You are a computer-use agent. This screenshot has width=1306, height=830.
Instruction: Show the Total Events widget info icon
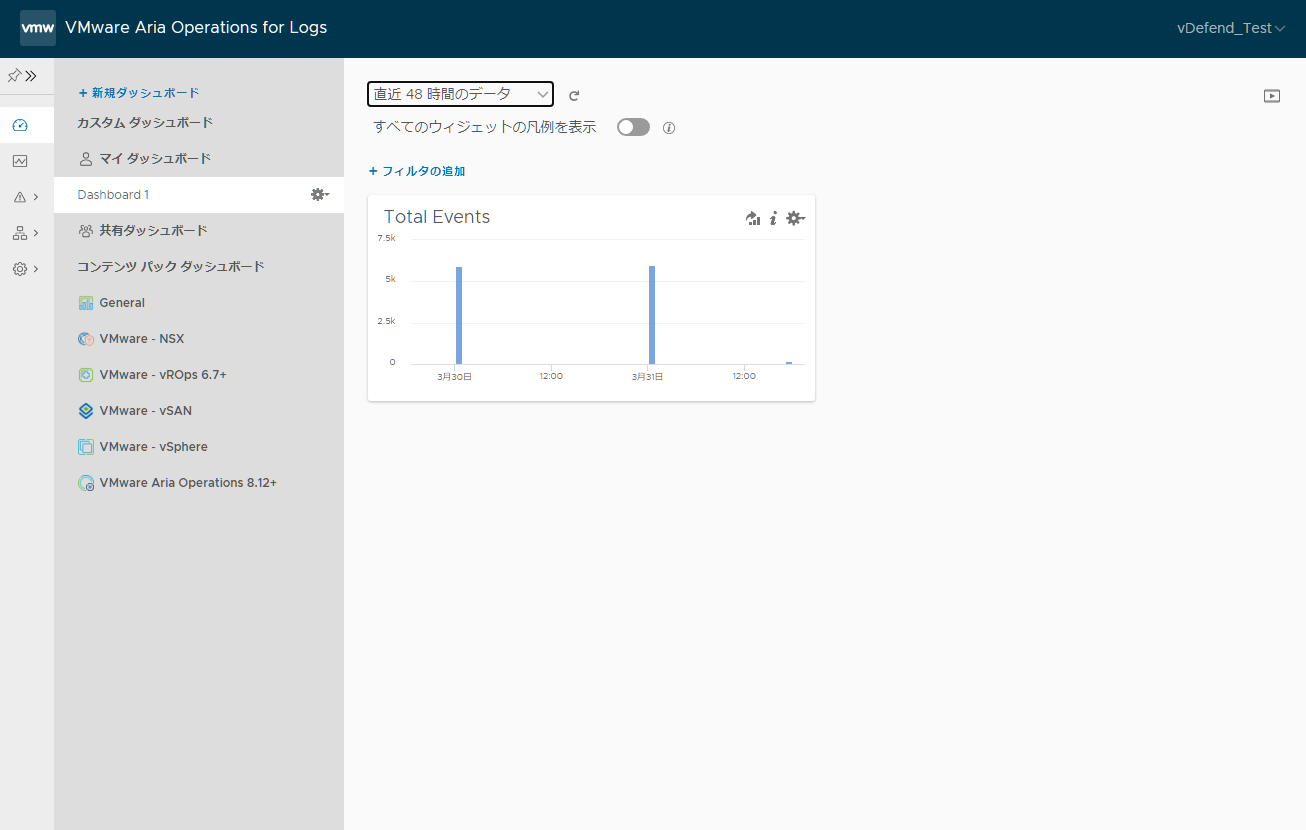click(x=773, y=218)
